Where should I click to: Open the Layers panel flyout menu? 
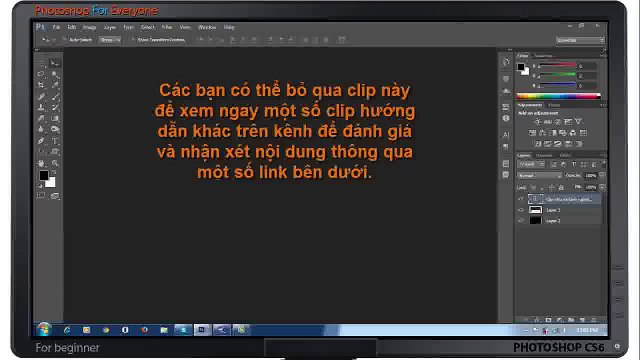coord(602,156)
